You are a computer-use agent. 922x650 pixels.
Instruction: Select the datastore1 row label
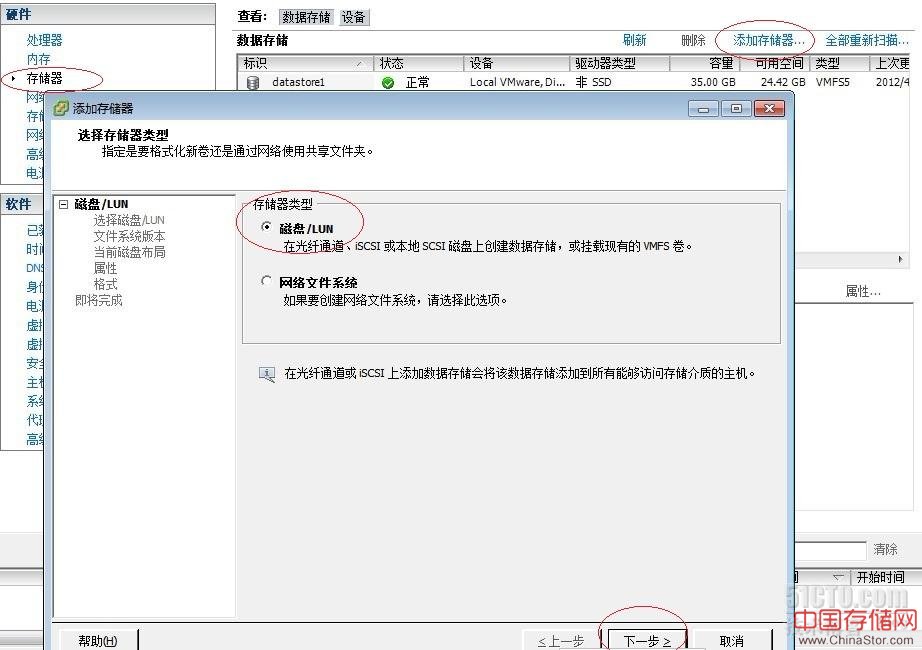tap(298, 82)
